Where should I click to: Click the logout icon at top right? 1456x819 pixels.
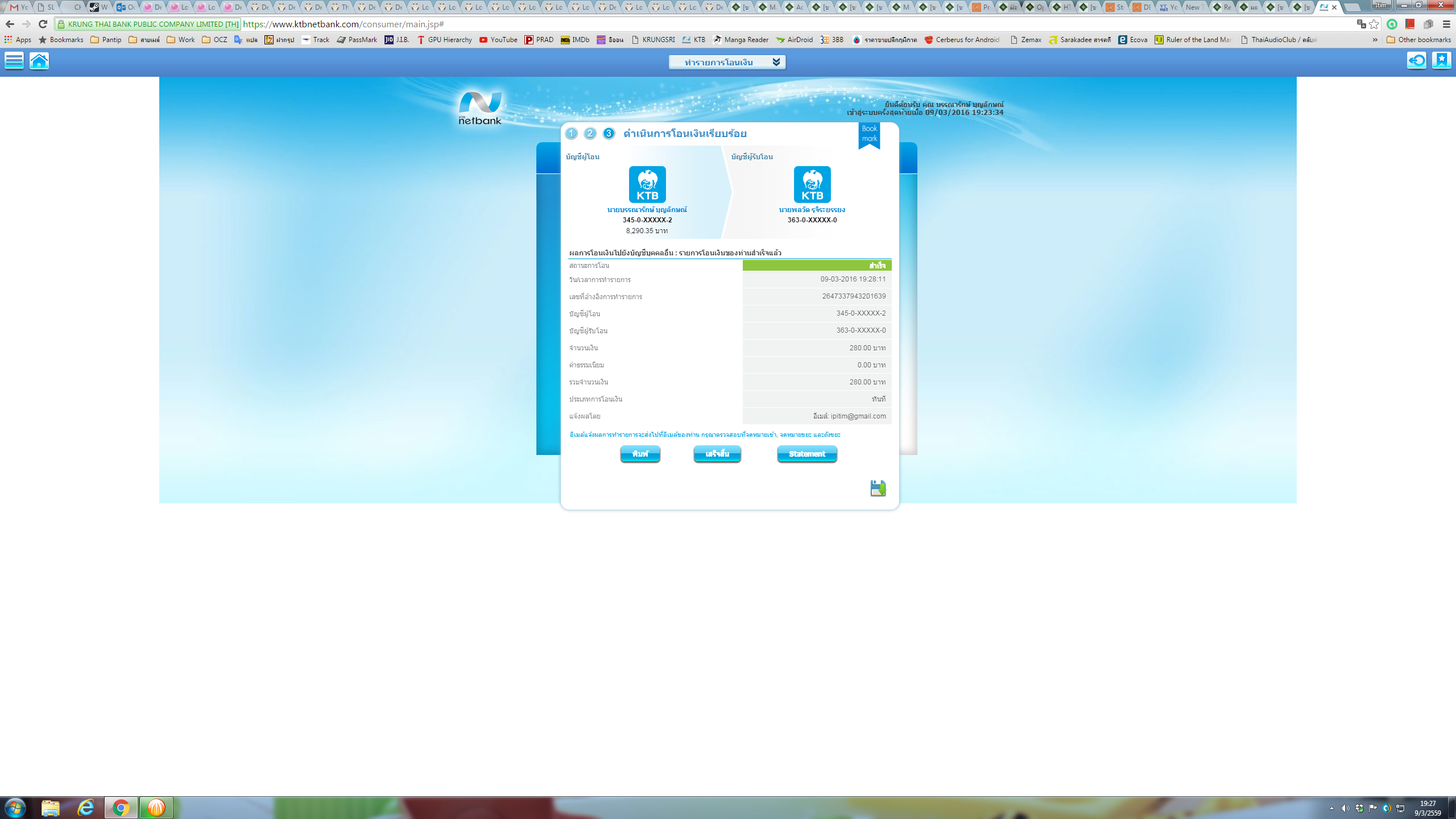pos(1417,60)
